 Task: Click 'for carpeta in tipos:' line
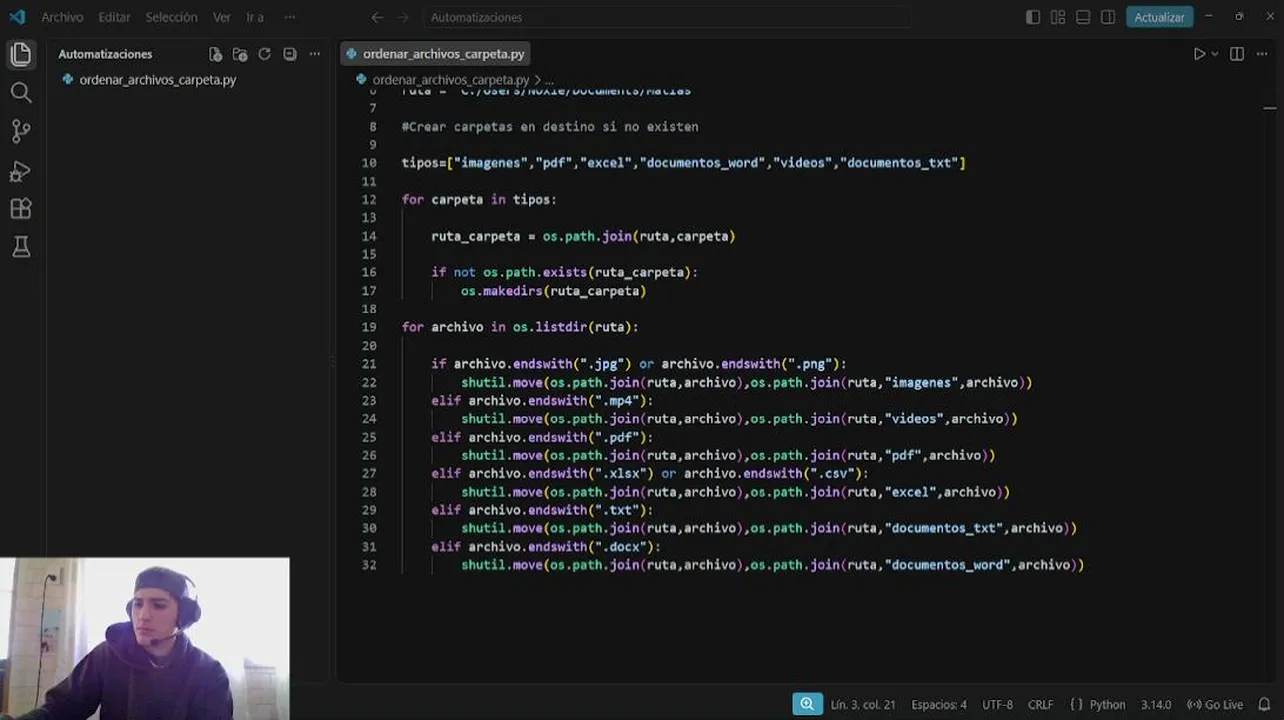pyautogui.click(x=479, y=199)
